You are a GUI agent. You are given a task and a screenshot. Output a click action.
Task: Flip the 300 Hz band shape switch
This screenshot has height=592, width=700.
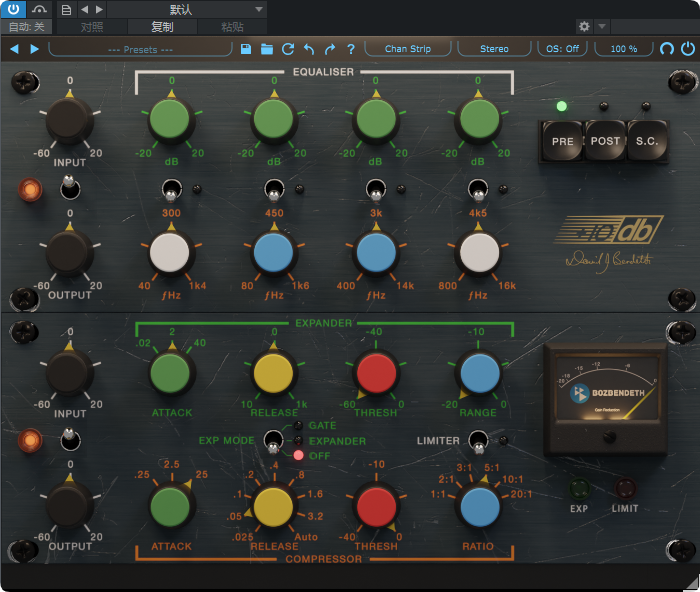pyautogui.click(x=171, y=190)
